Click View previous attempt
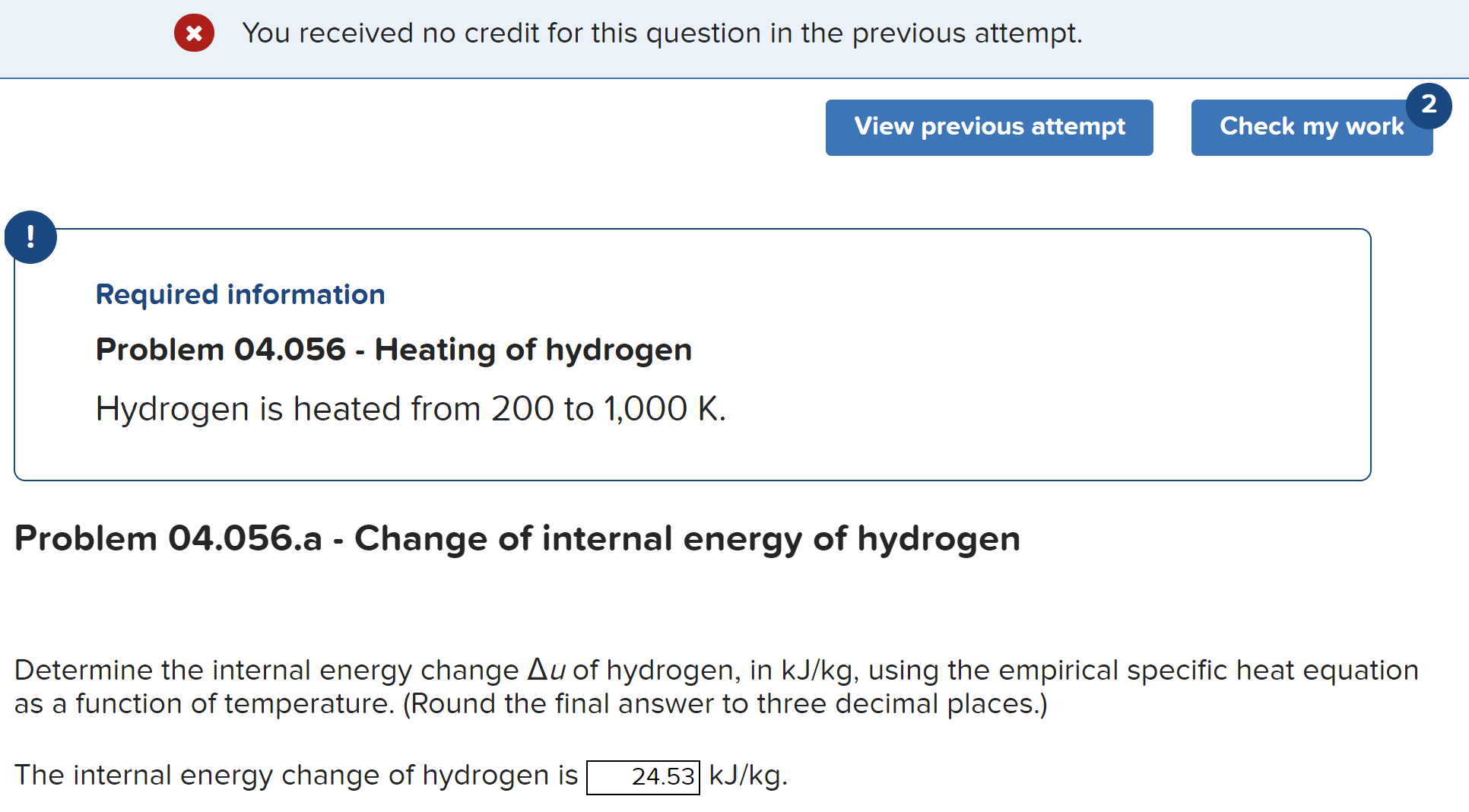The width and height of the screenshot is (1469, 812). tap(989, 127)
